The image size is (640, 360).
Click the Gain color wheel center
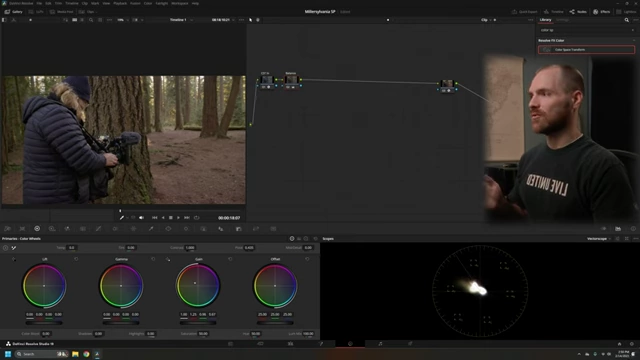pos(198,285)
